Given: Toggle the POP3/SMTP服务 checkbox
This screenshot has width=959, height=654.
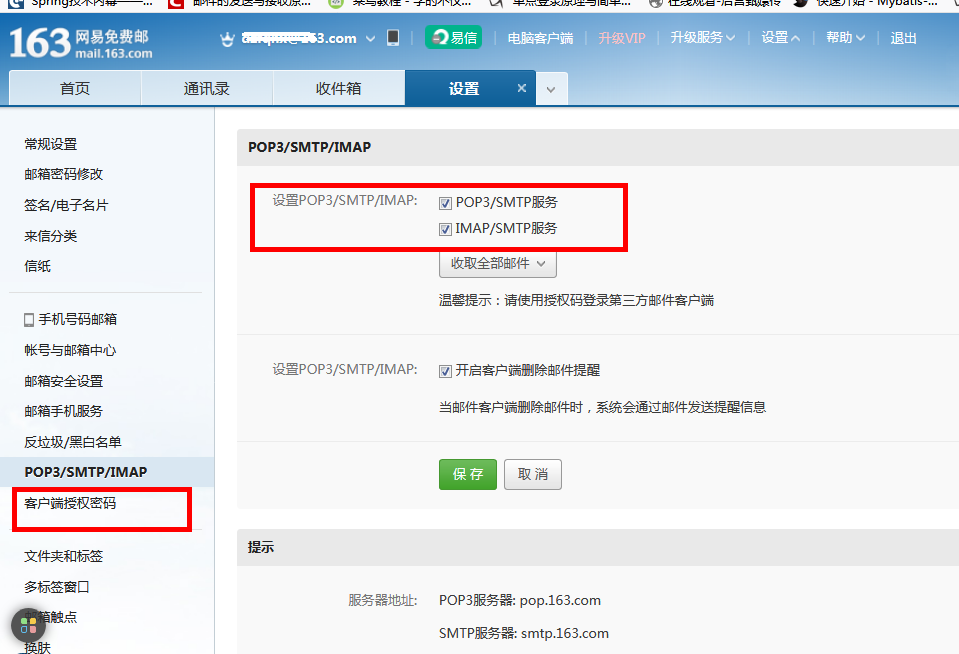Looking at the screenshot, I should click(x=445, y=203).
